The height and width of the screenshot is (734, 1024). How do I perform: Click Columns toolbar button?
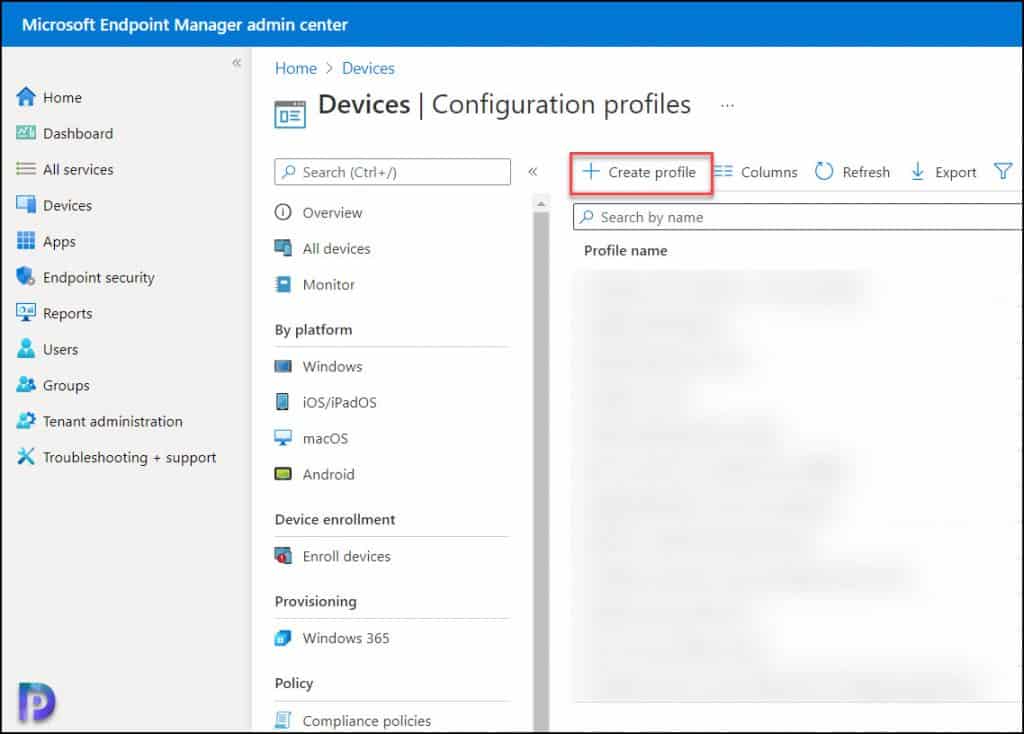tap(756, 172)
